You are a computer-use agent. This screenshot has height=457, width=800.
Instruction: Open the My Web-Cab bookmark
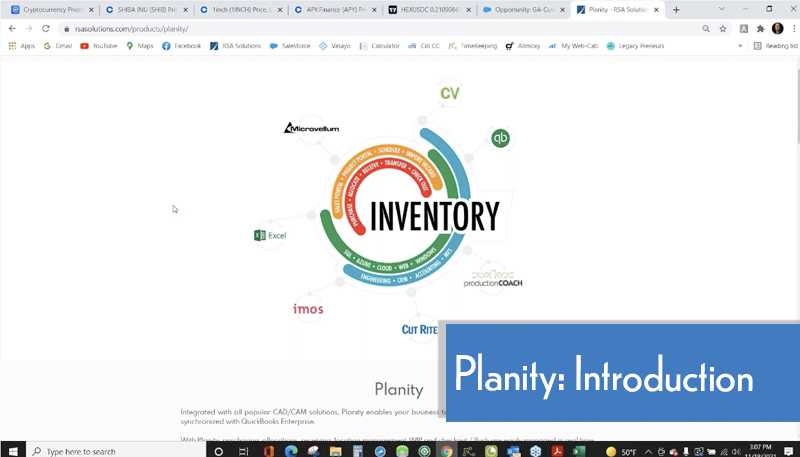coord(573,46)
